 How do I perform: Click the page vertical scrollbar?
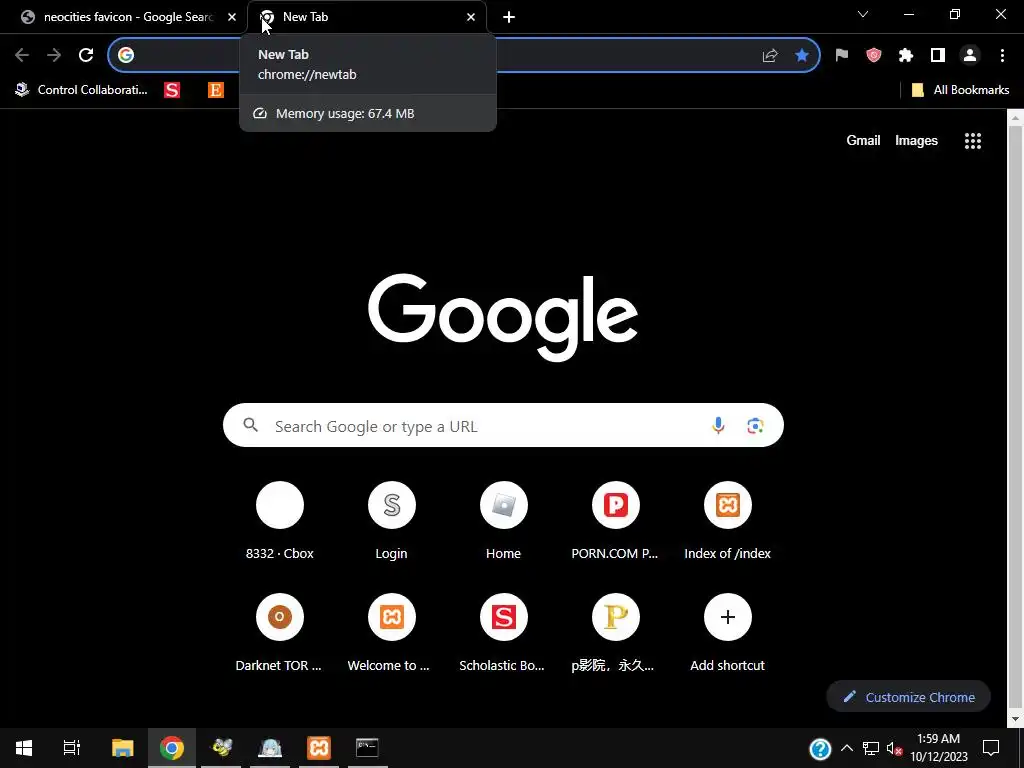pos(1015,418)
